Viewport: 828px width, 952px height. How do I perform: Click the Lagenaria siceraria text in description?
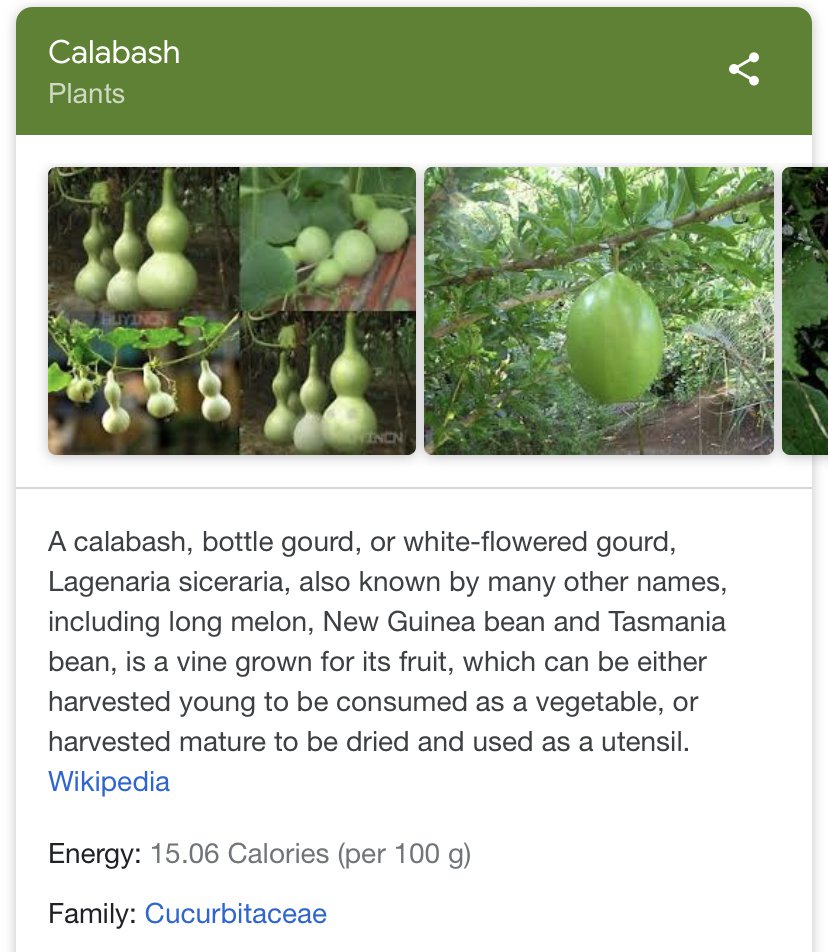(x=169, y=582)
